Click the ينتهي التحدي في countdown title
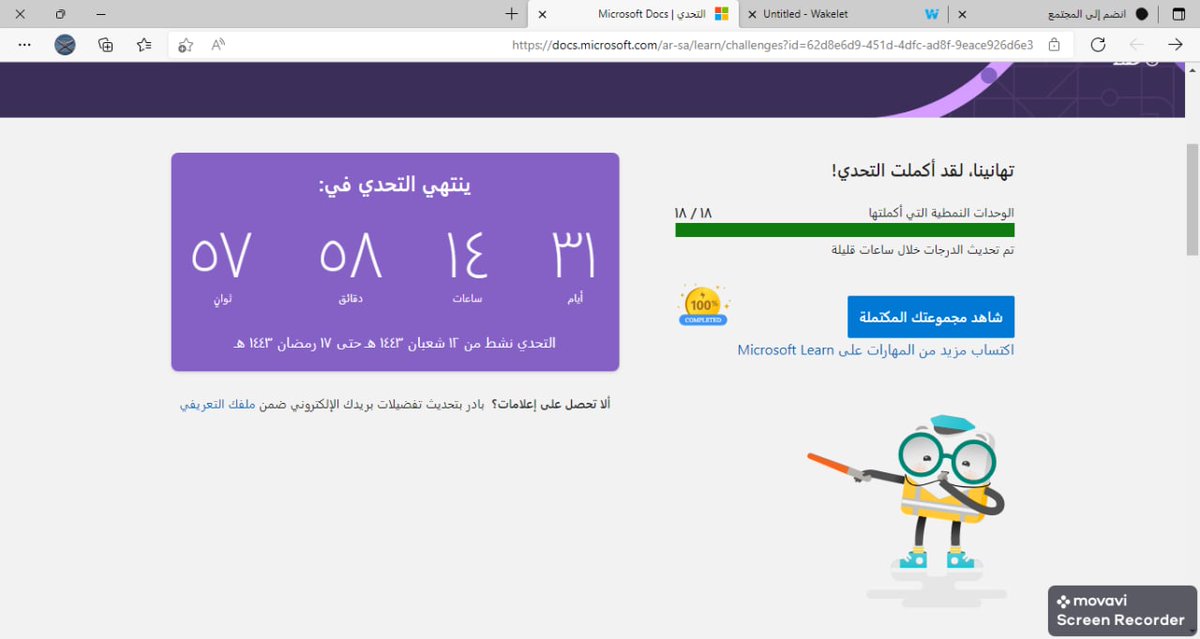The height and width of the screenshot is (639, 1200). [x=395, y=186]
